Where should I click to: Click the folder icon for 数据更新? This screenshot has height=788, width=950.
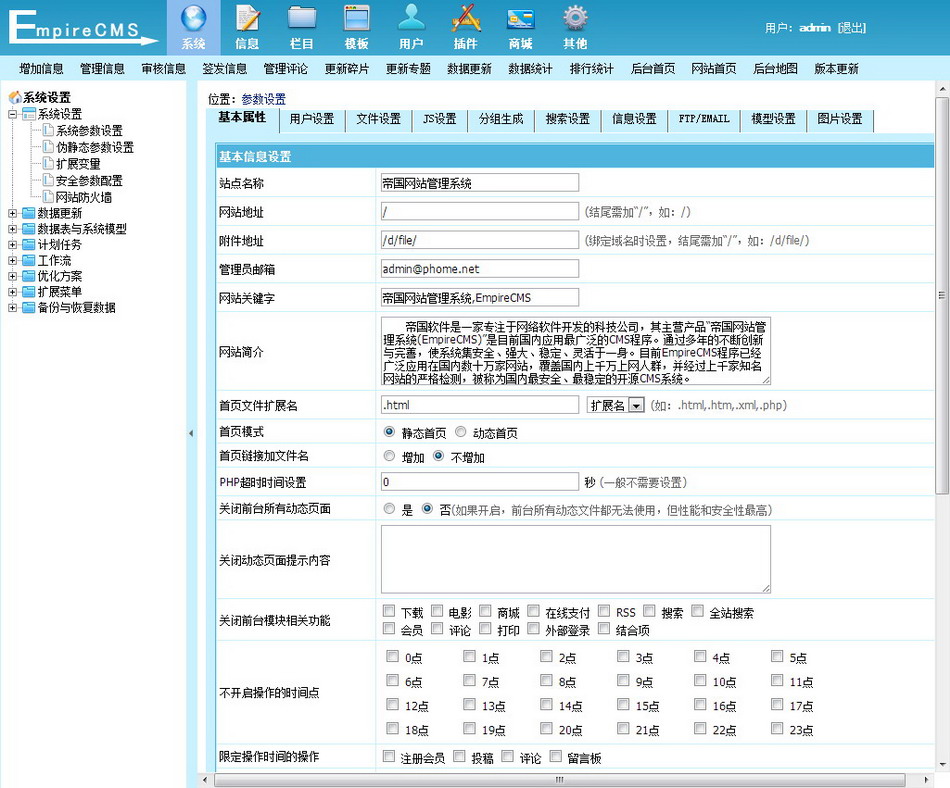28,213
